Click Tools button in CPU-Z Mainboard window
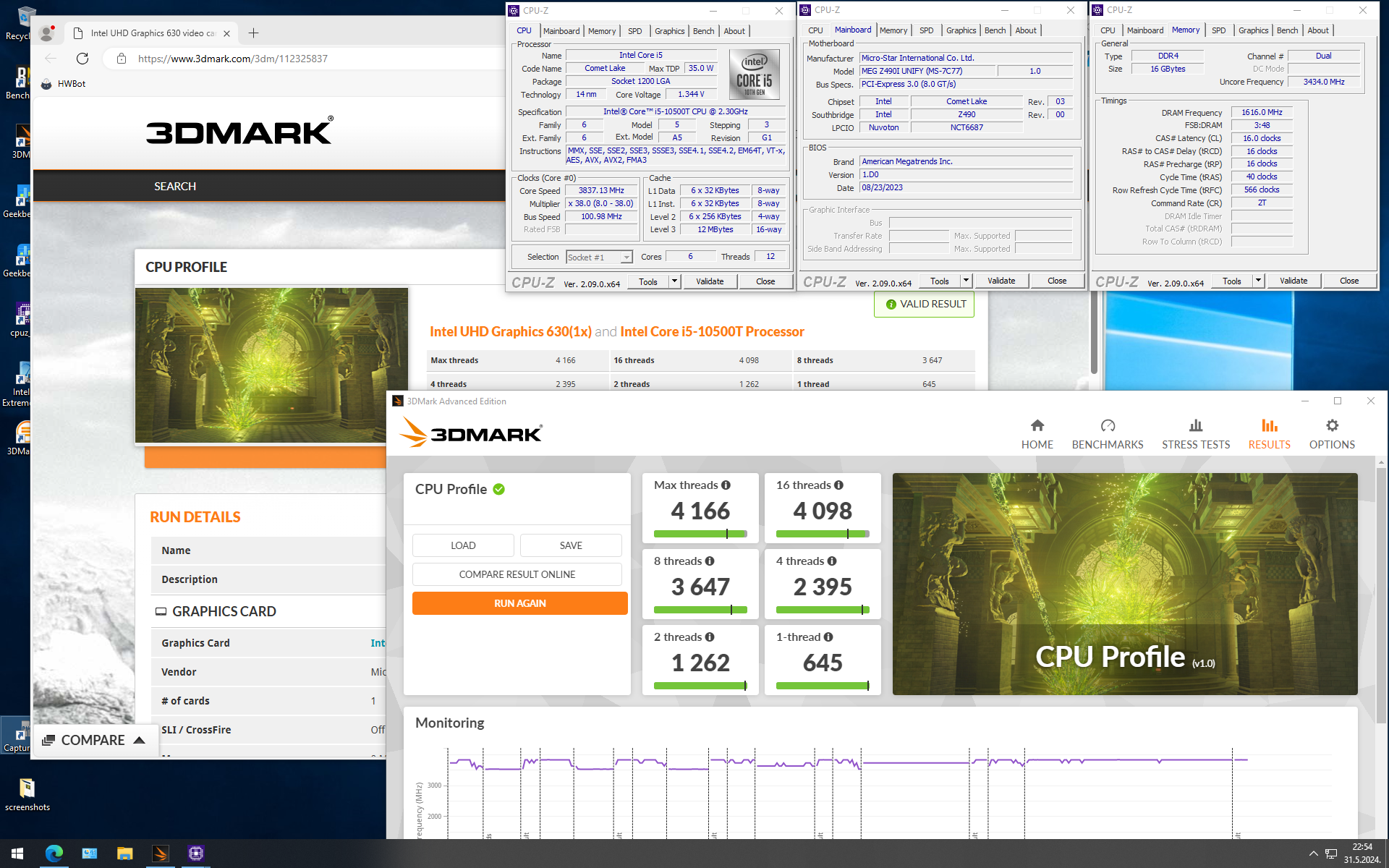Screen dimensions: 1389x868 (x=939, y=281)
